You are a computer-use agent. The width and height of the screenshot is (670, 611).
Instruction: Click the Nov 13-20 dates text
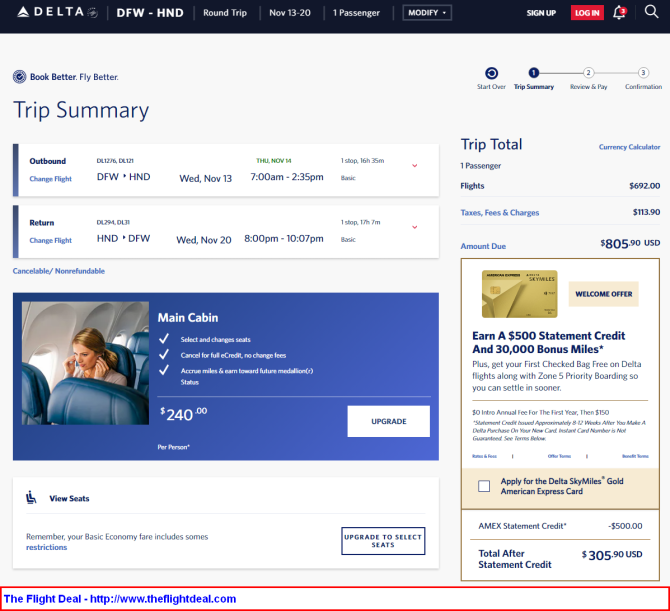pyautogui.click(x=290, y=13)
